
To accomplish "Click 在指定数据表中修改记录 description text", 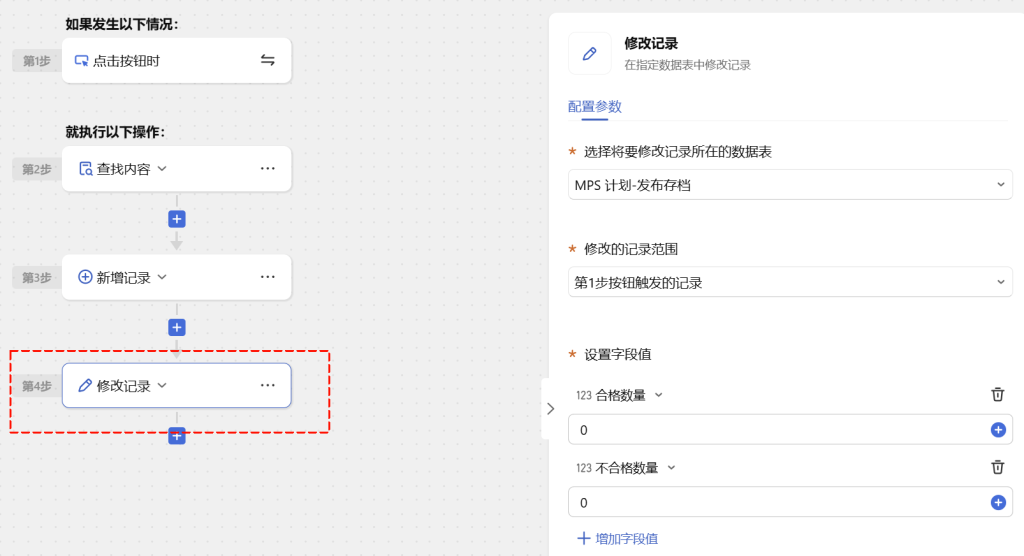I will (687, 65).
